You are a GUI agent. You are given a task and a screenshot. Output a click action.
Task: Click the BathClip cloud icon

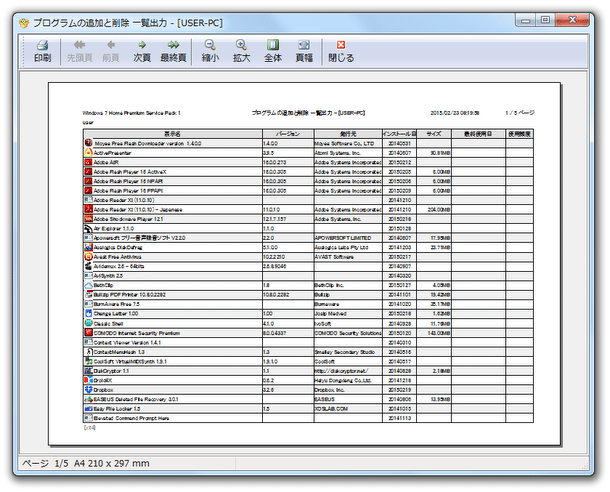tap(88, 285)
